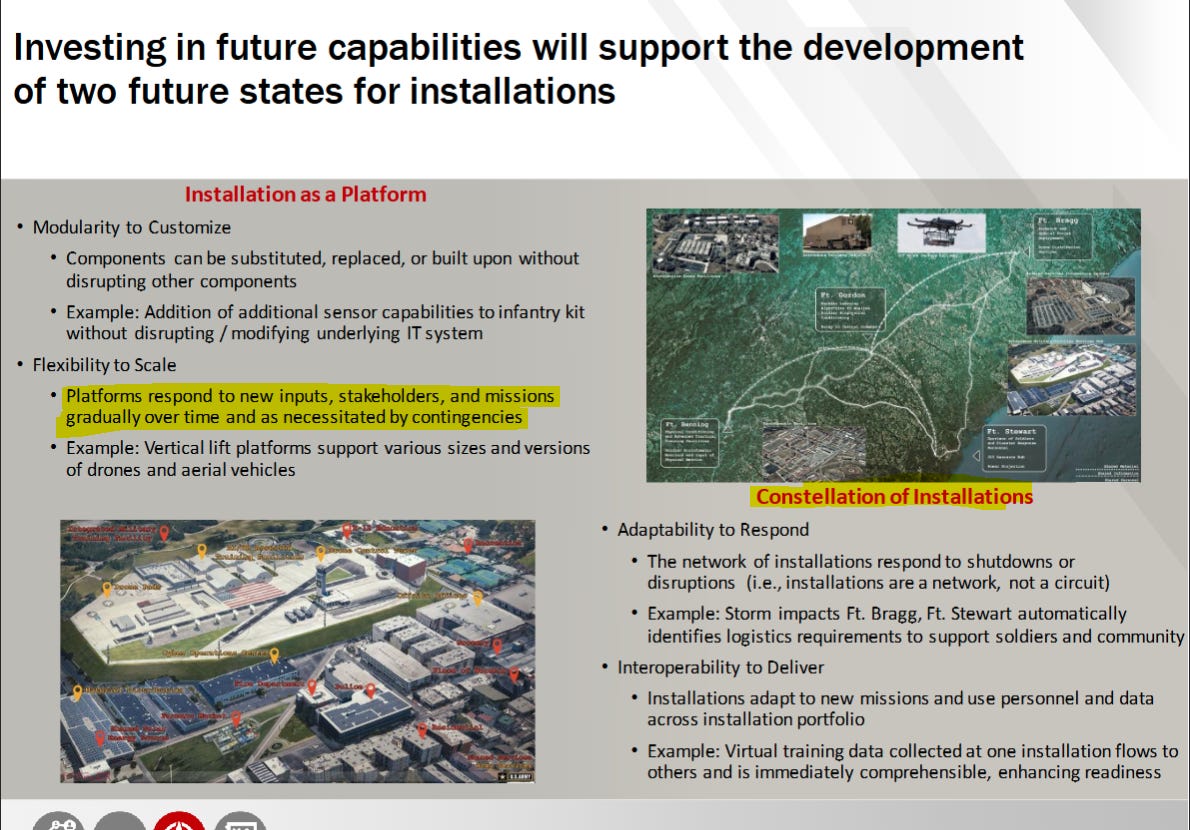Click the red pin beside Integrated Military Training Facility
The image size is (1190, 830).
pyautogui.click(x=164, y=533)
